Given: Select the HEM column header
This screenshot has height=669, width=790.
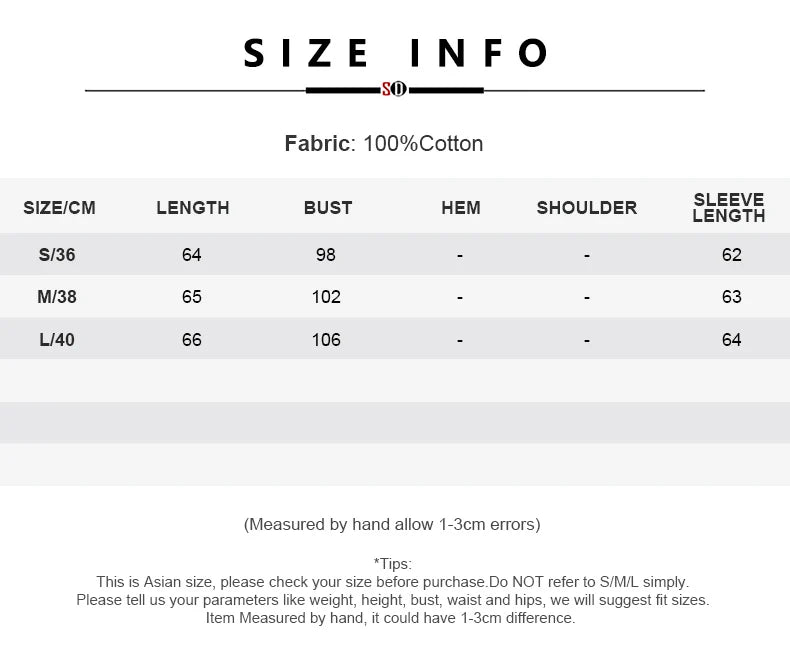Looking at the screenshot, I should click(x=461, y=208).
